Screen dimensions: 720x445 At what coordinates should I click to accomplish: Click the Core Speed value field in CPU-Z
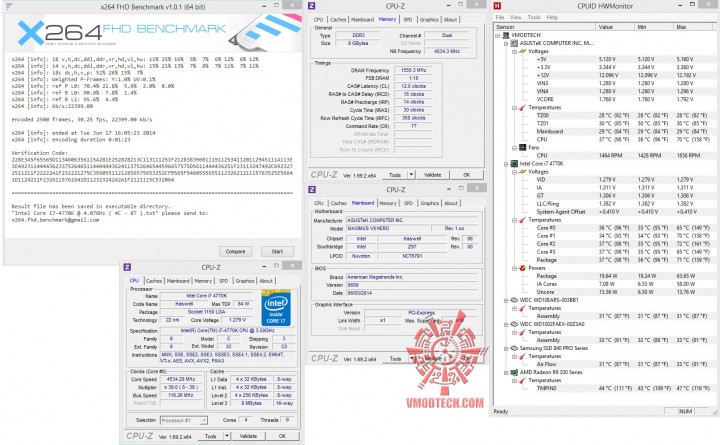click(180, 379)
